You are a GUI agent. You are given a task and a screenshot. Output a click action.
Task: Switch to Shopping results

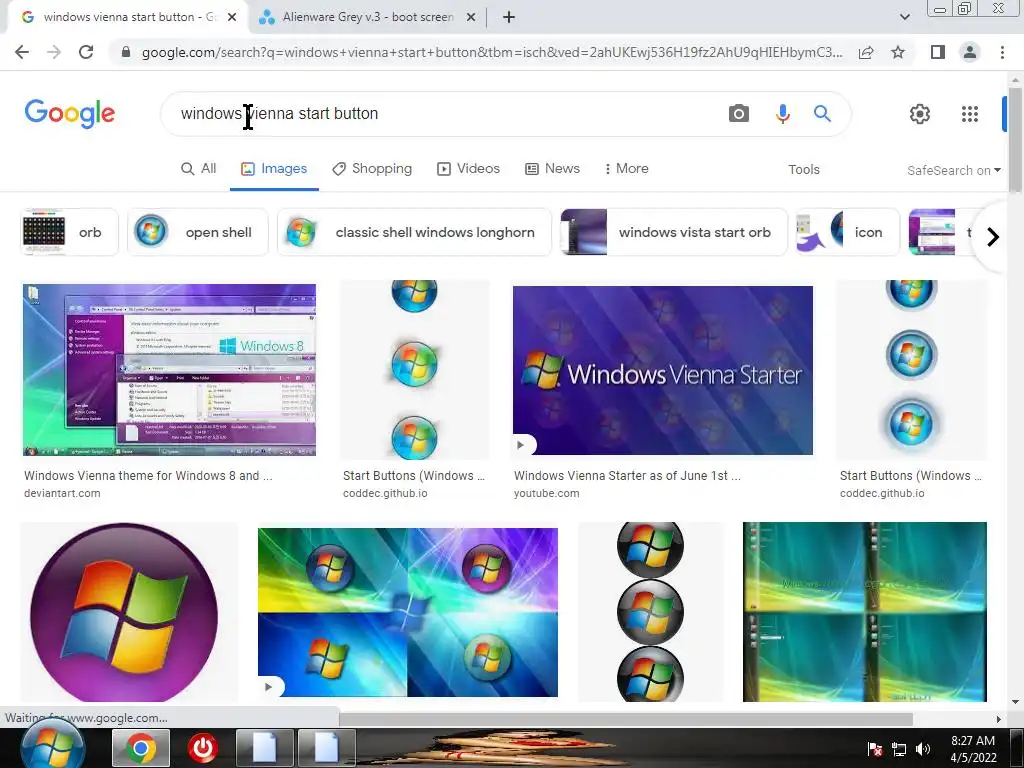(372, 168)
